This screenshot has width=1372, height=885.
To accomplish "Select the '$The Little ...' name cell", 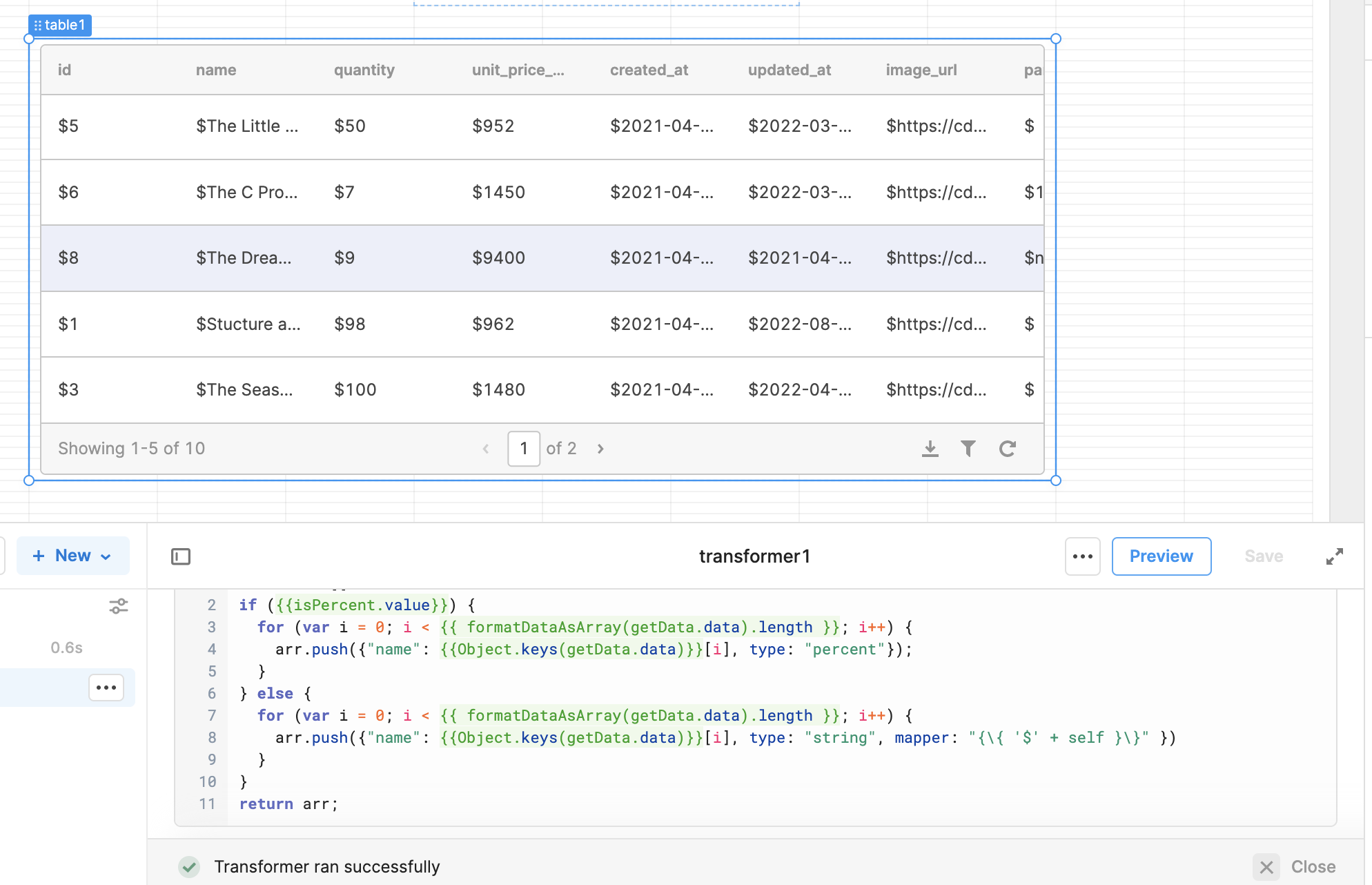I will click(247, 126).
